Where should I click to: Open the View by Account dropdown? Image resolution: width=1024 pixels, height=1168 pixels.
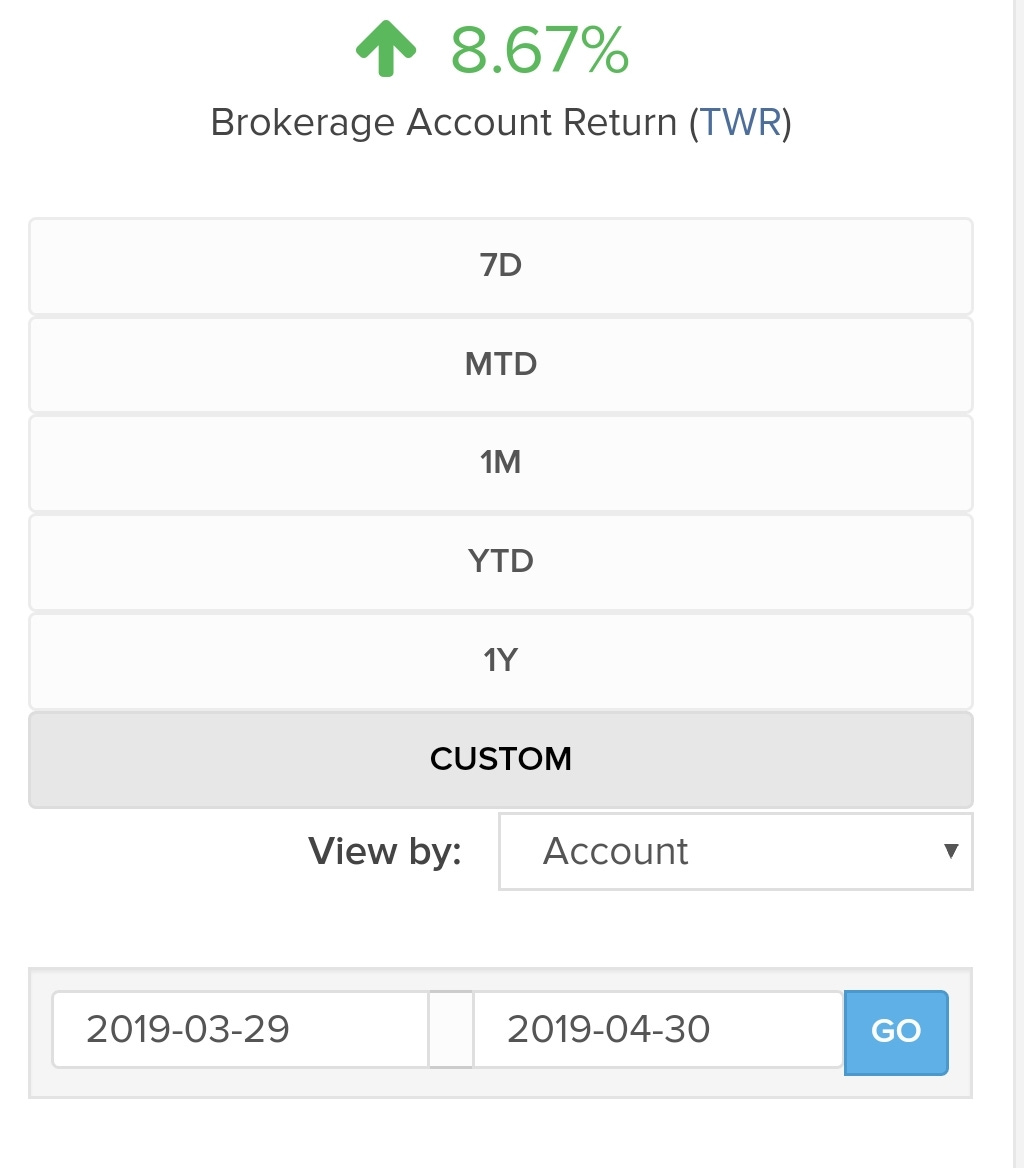pos(736,851)
